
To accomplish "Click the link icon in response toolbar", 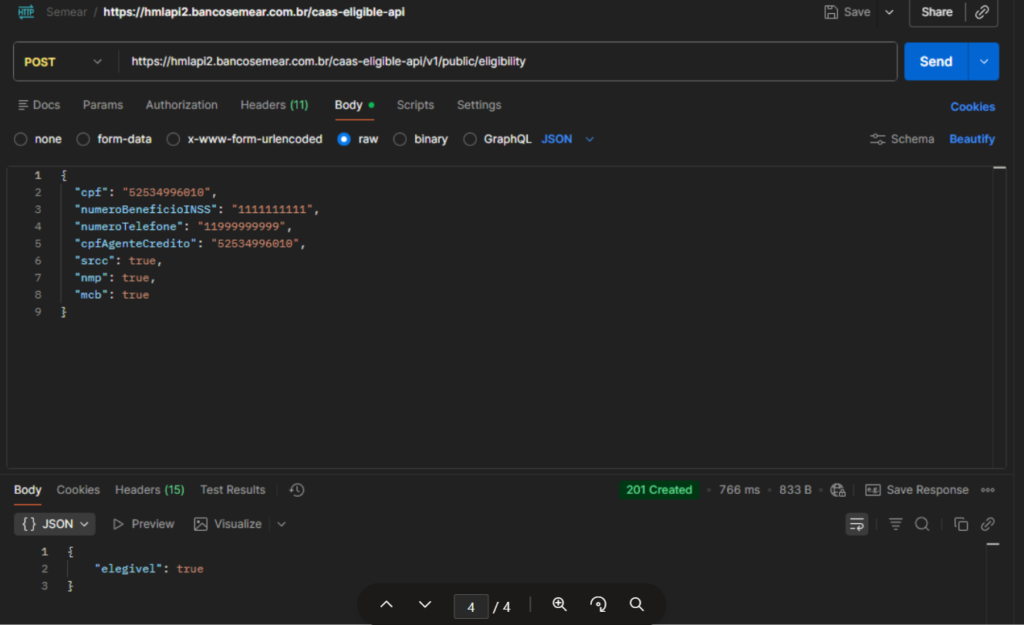I will click(988, 524).
